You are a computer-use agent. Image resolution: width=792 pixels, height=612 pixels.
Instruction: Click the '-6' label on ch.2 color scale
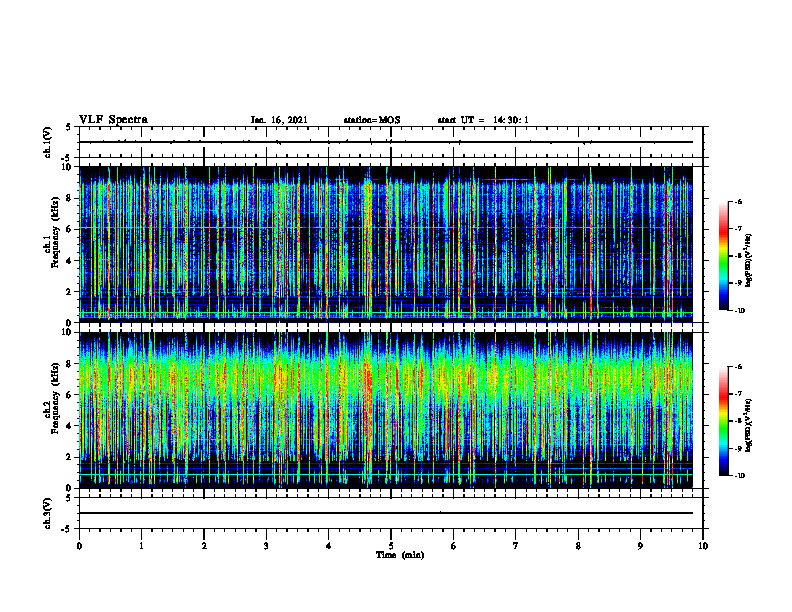[738, 367]
